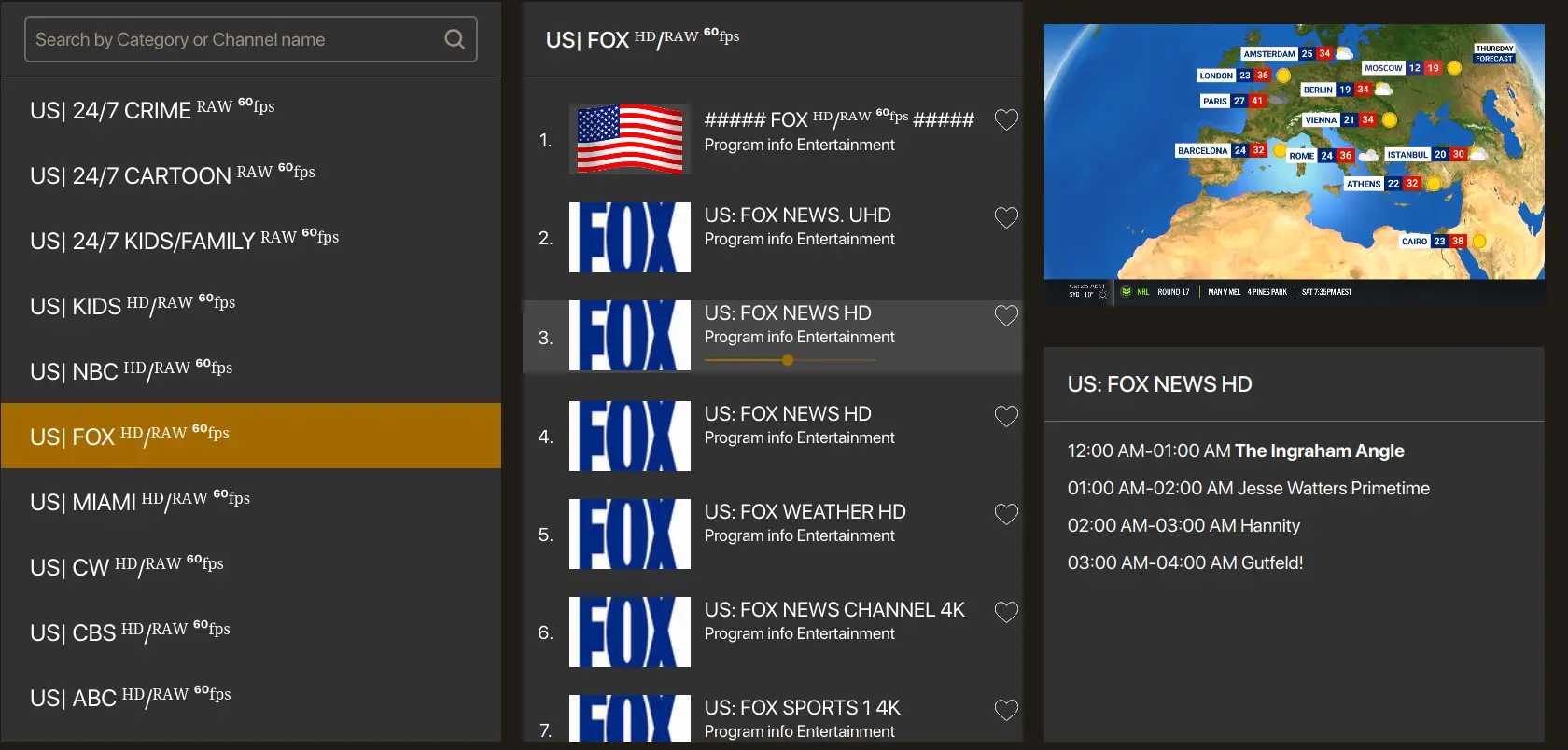Open the US| 24/7 KIDS/FAMILY category
Viewport: 1568px width, 750px height.
click(251, 240)
